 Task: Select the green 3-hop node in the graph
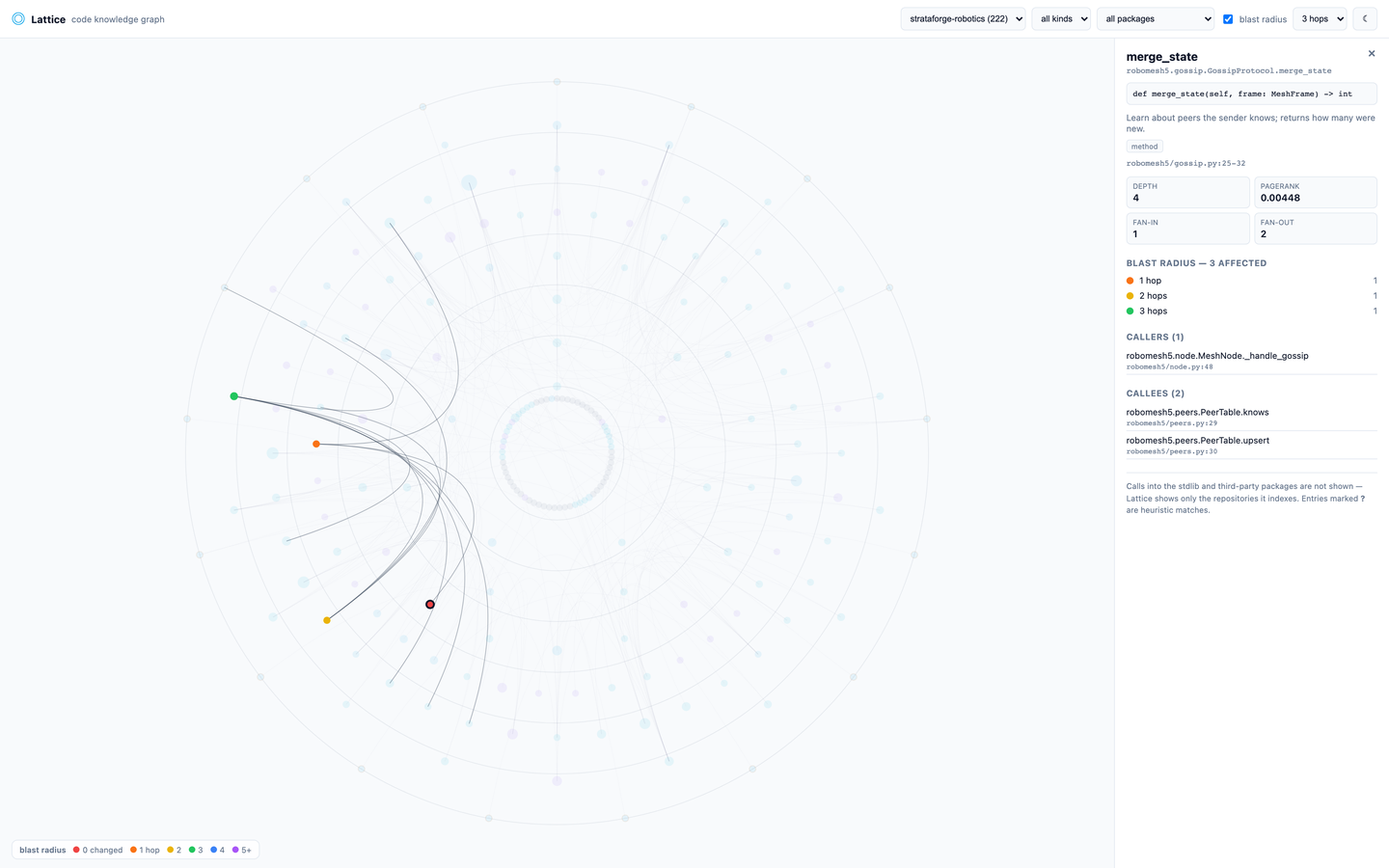[x=234, y=396]
